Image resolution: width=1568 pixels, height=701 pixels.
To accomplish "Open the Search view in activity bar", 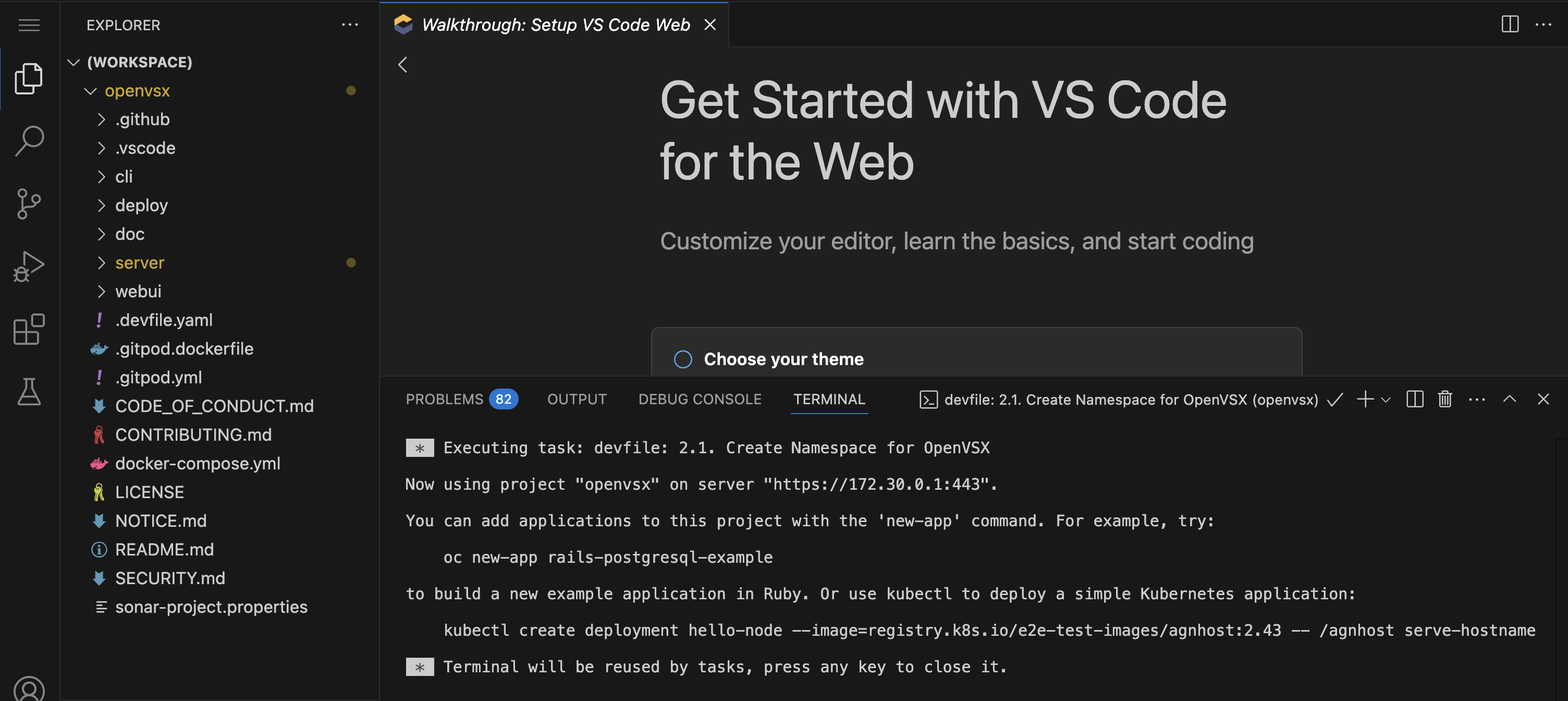I will [29, 141].
